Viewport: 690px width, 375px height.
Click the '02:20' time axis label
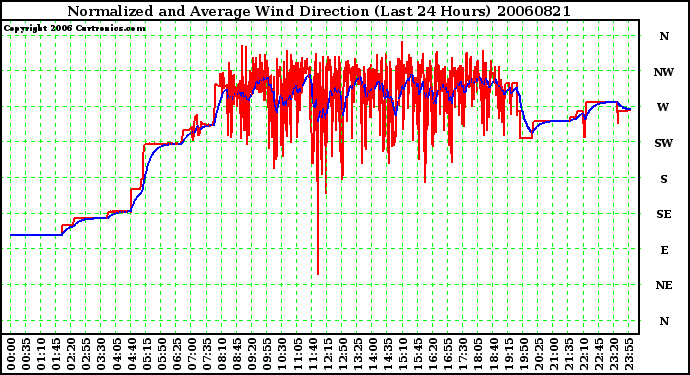[71, 354]
